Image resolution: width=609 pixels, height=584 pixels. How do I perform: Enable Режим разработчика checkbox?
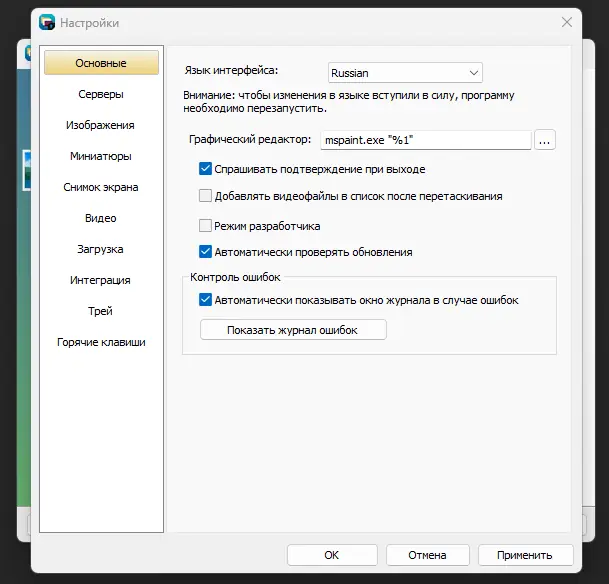coord(205,226)
